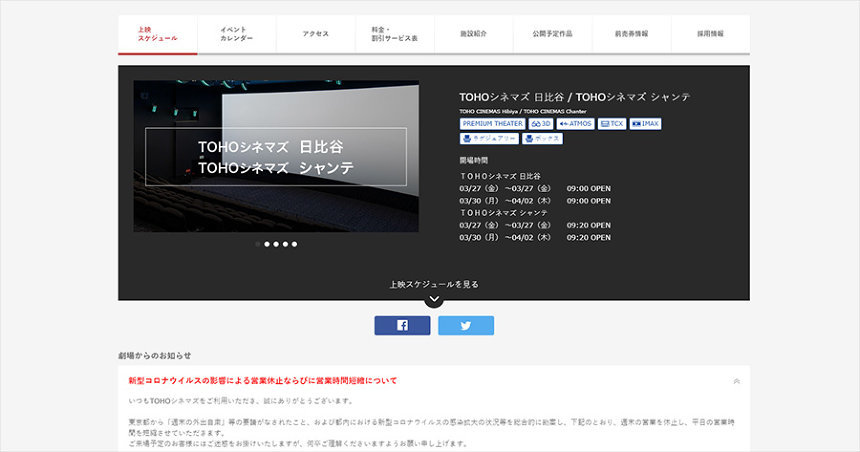This screenshot has width=860, height=452.
Task: Click the 劇場からのお知らせ heading
Action: [155, 355]
